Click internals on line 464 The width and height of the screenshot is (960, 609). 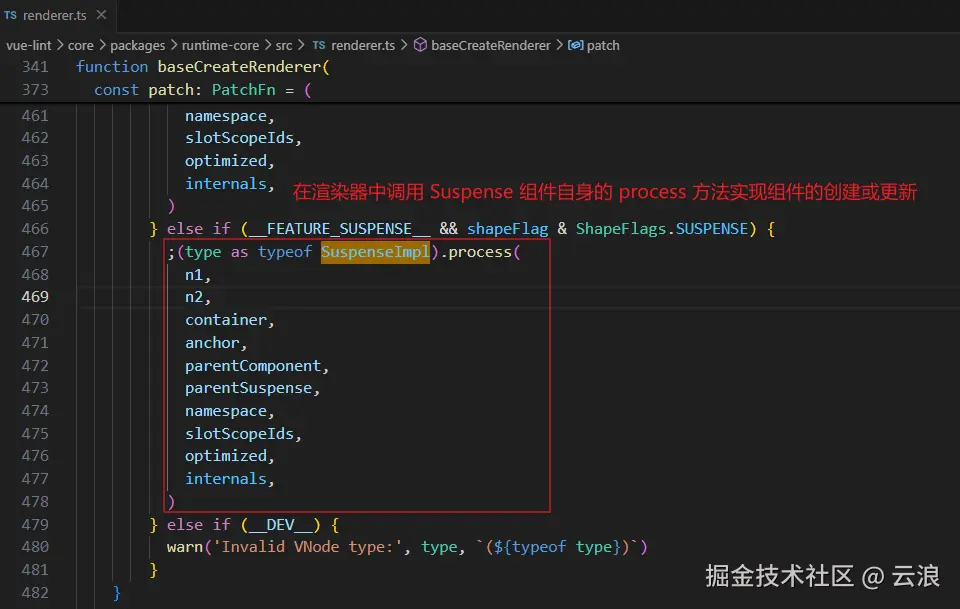click(226, 184)
